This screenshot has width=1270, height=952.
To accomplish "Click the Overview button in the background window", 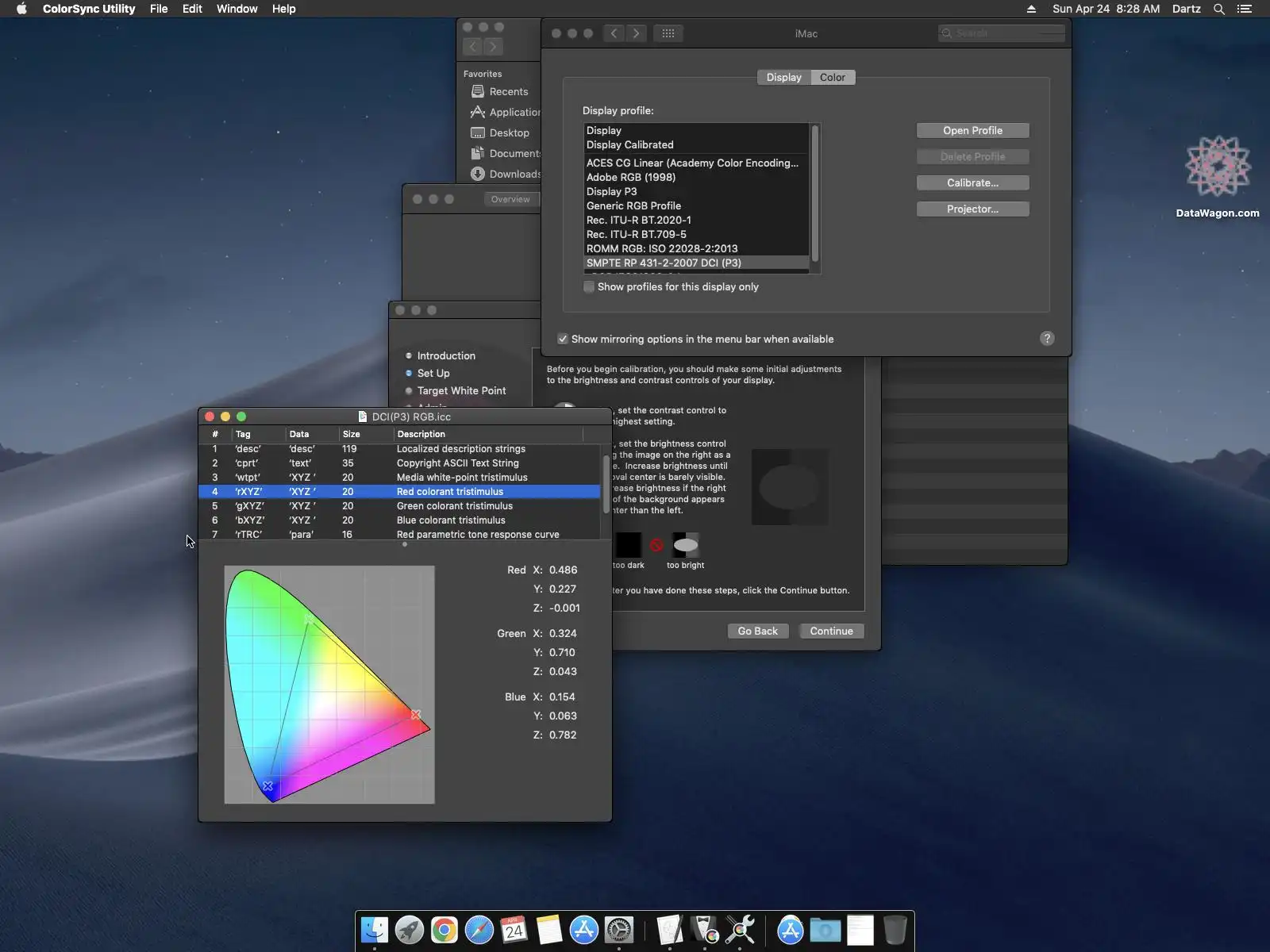I will (x=510, y=199).
